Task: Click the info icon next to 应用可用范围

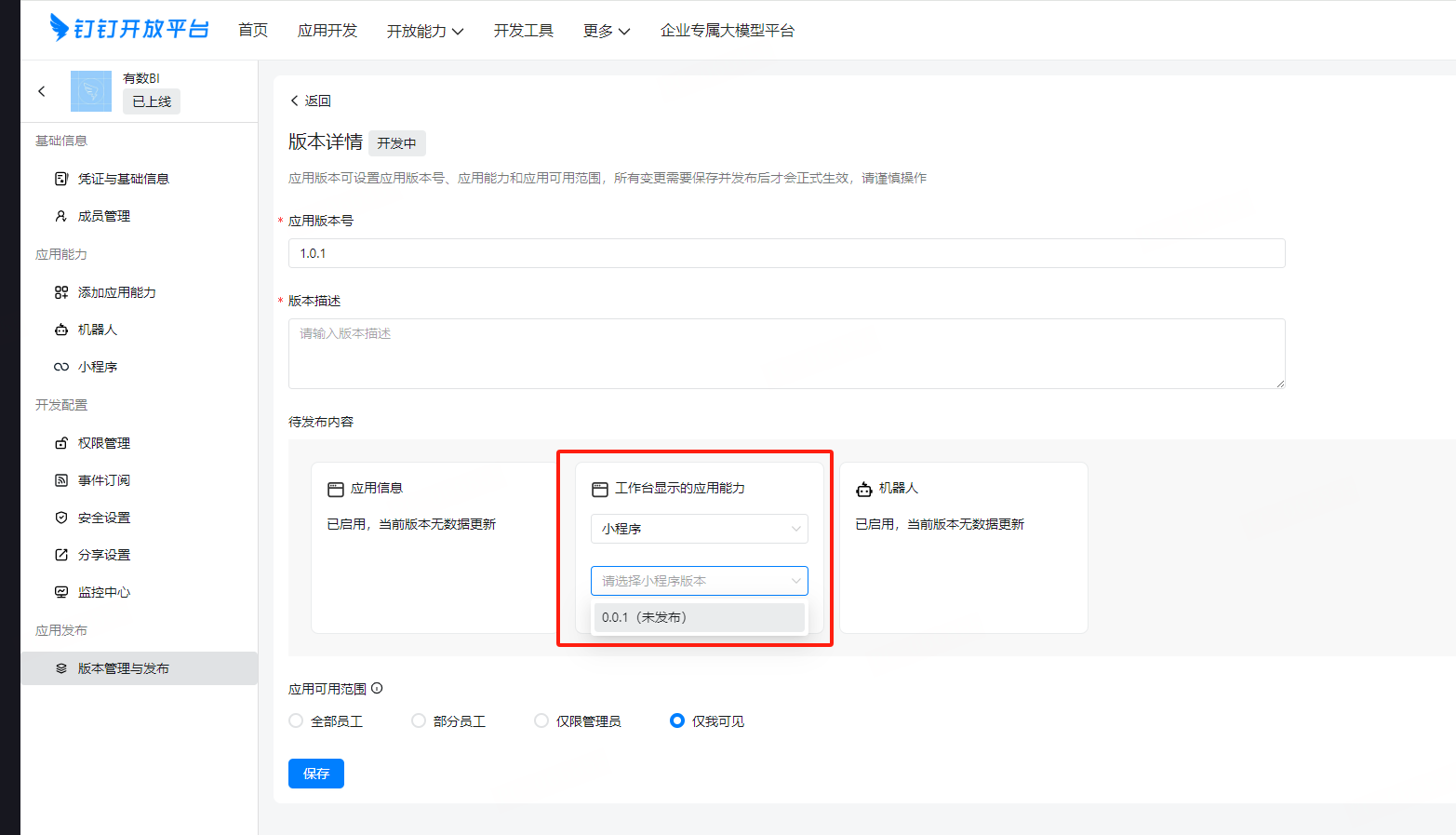Action: [x=377, y=689]
